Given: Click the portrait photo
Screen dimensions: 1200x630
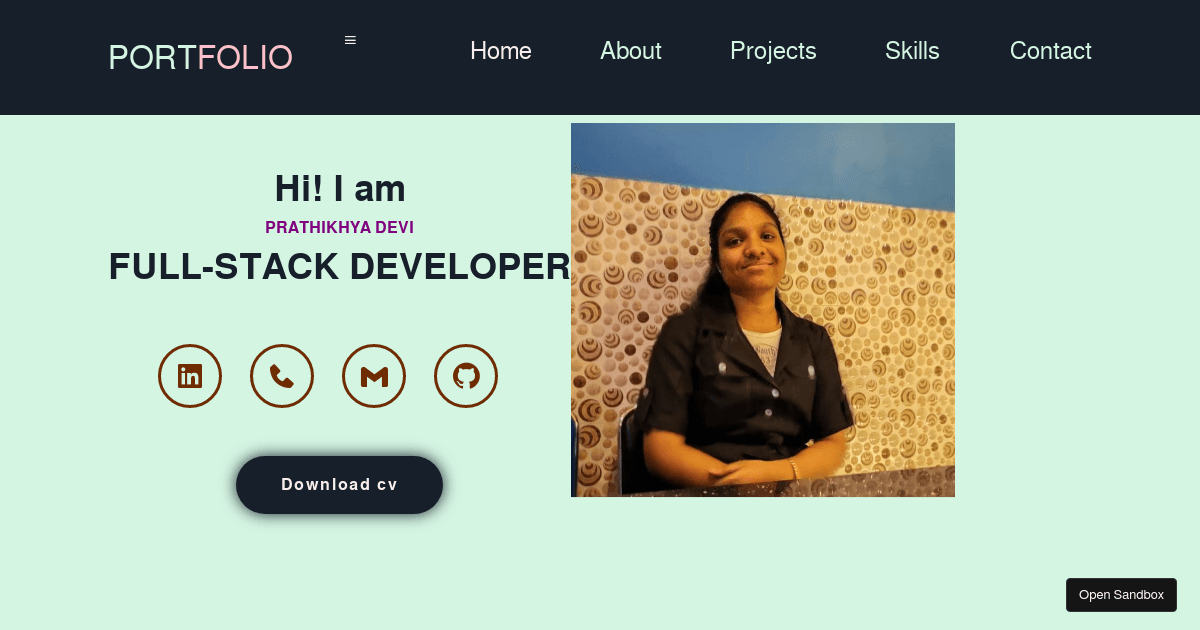Looking at the screenshot, I should (x=762, y=309).
